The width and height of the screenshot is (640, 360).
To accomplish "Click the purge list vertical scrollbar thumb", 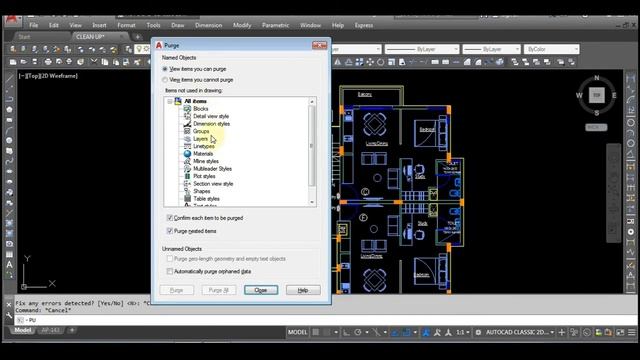I will click(x=312, y=146).
